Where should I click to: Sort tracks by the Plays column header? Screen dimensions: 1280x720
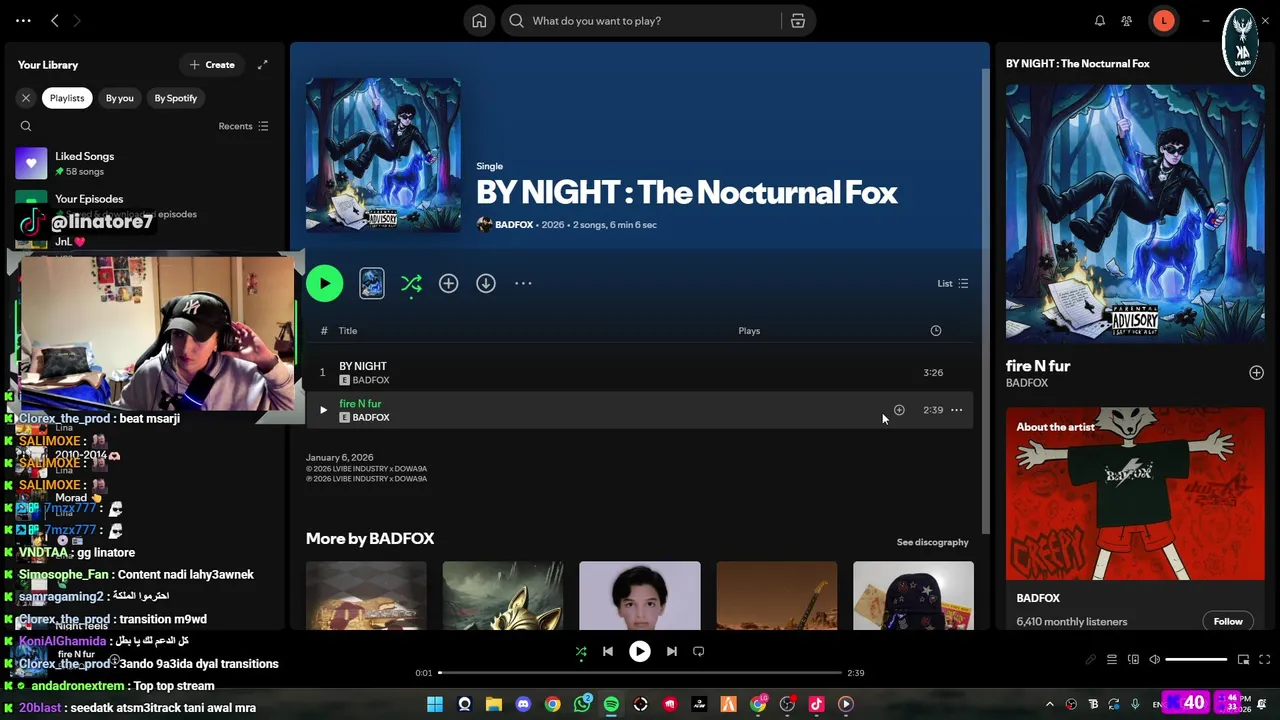pyautogui.click(x=749, y=331)
